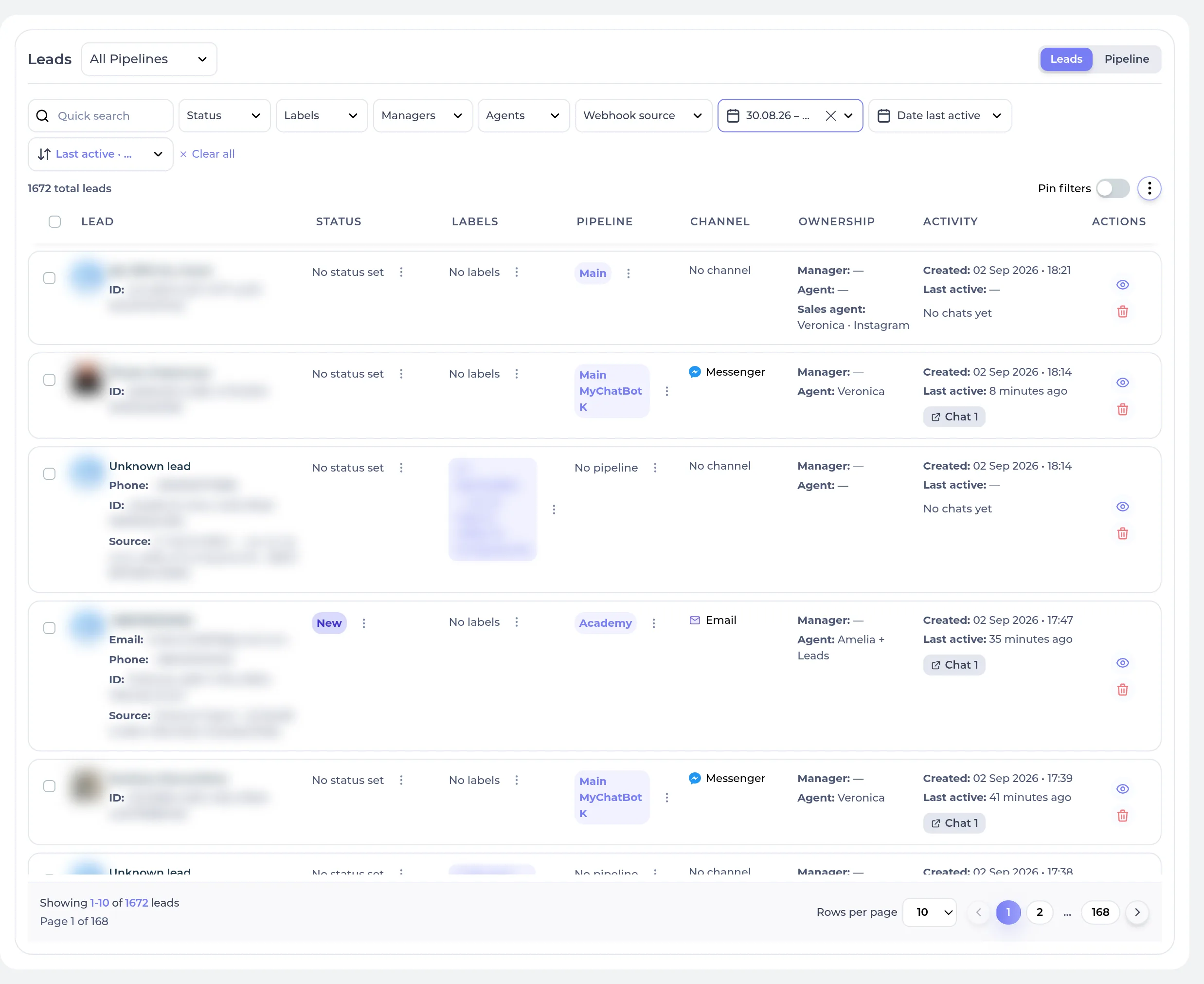This screenshot has height=984, width=1204.
Task: Delete the lead created at 18:21
Action: (x=1122, y=312)
